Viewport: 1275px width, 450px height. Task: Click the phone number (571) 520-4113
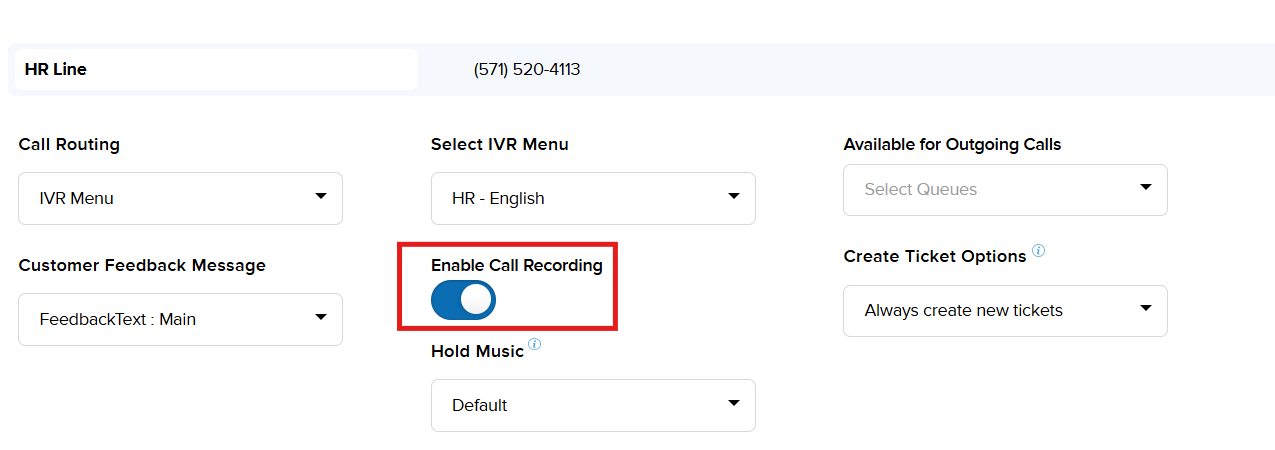click(527, 70)
